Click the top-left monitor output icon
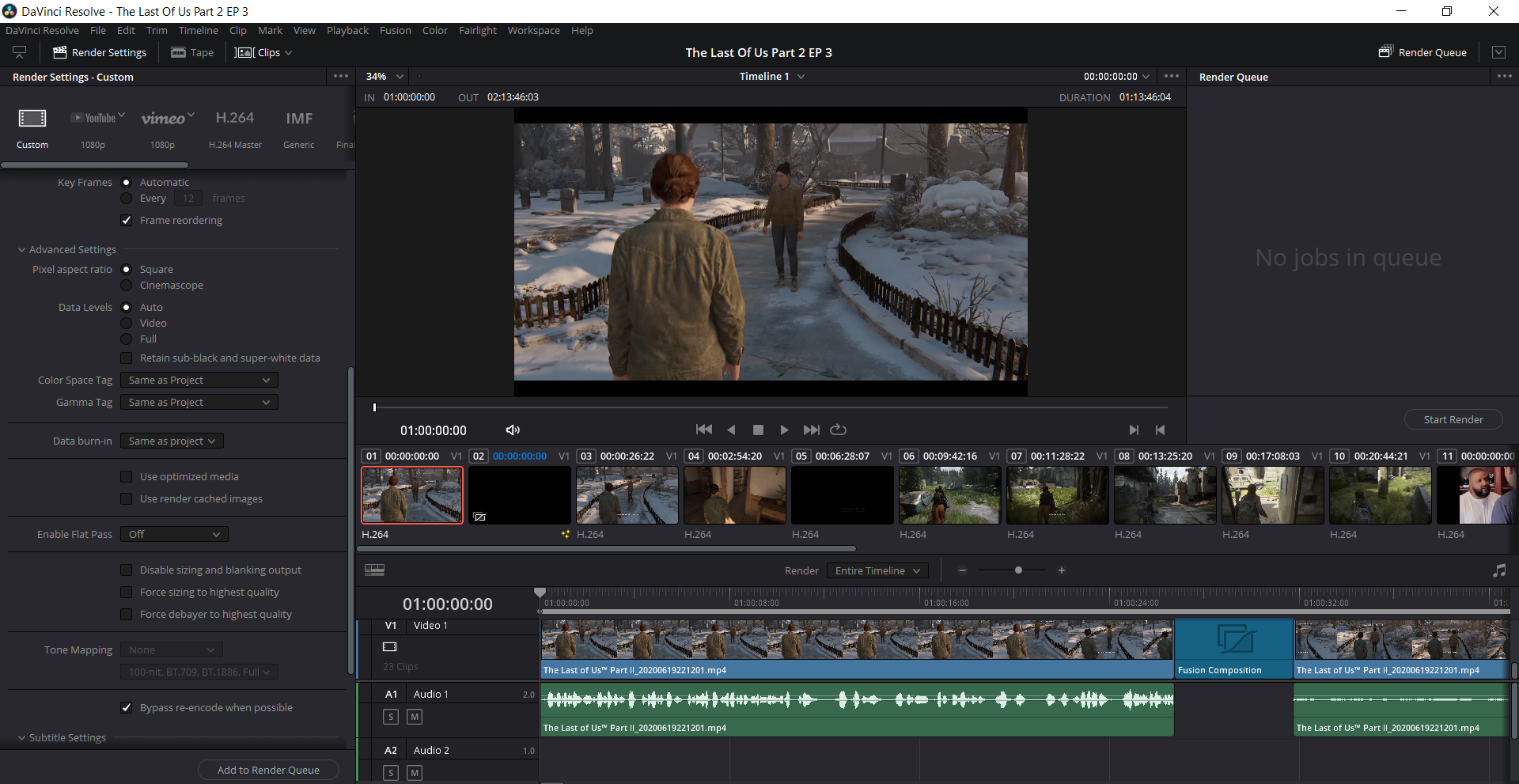This screenshot has height=784, width=1519. pyautogui.click(x=20, y=52)
